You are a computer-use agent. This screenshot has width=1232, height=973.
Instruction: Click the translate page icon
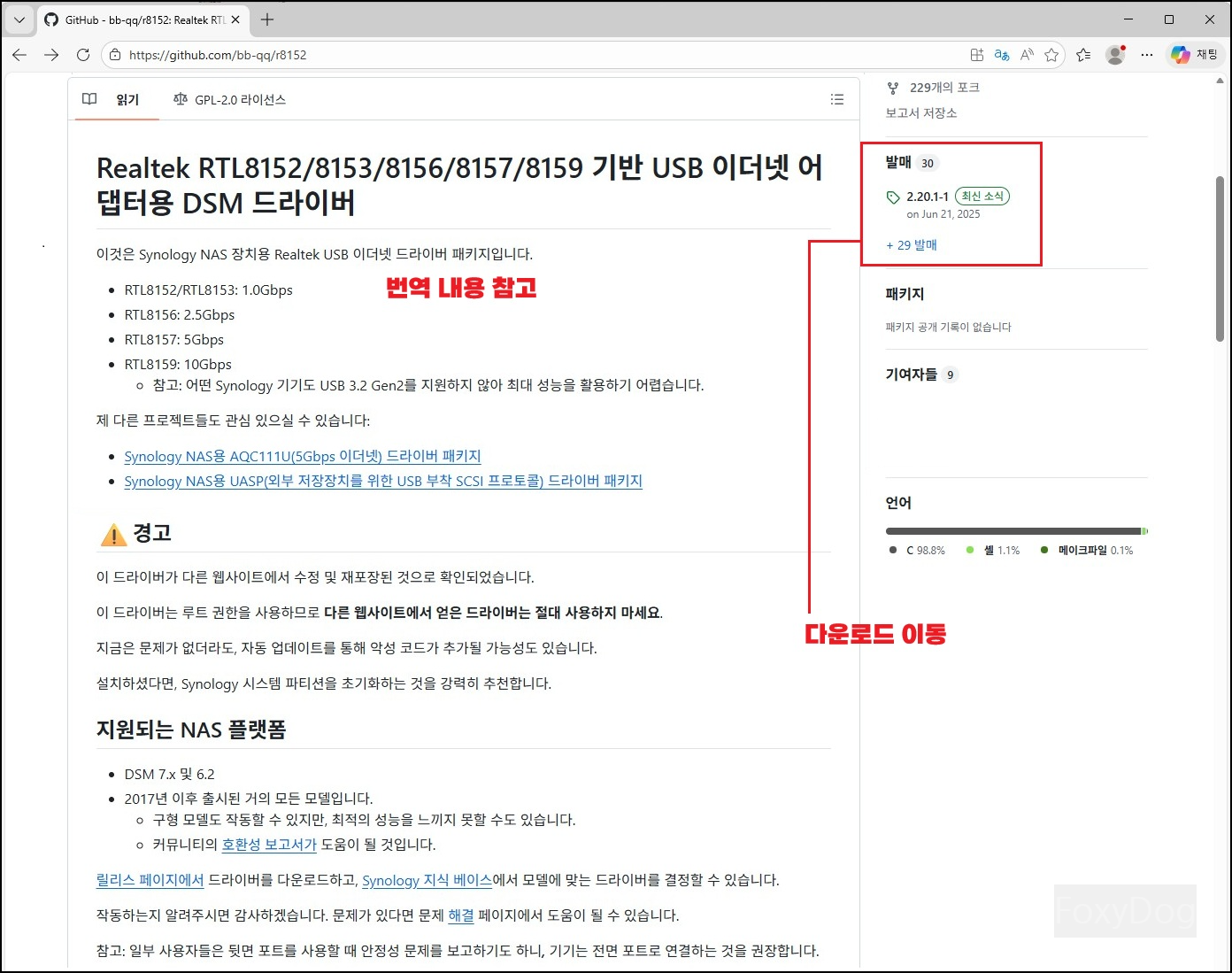click(1002, 55)
